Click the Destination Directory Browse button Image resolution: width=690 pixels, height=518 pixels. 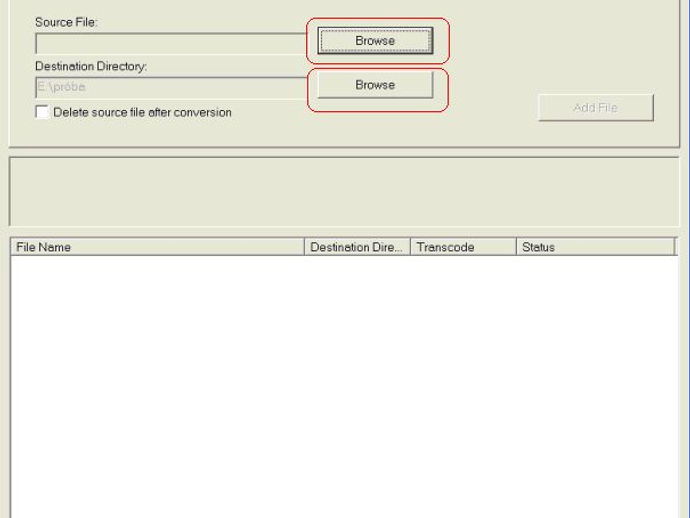tap(375, 85)
